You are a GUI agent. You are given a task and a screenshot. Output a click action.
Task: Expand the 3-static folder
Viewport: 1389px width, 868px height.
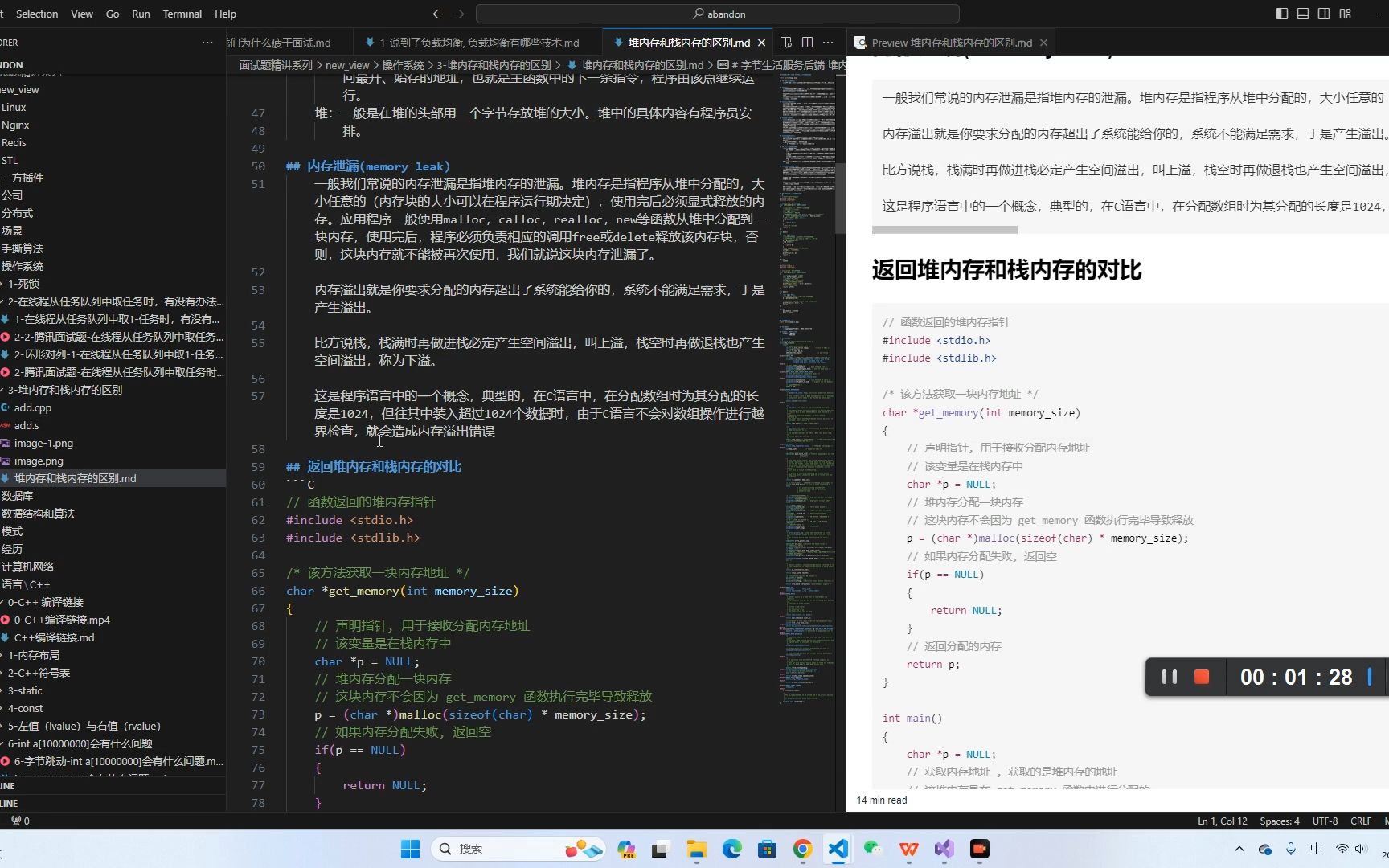pyautogui.click(x=113, y=690)
